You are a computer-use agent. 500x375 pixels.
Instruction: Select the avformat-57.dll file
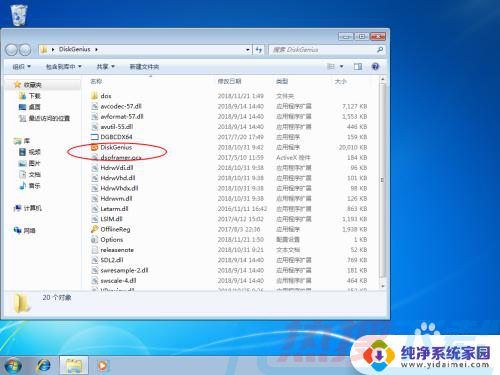[122, 116]
